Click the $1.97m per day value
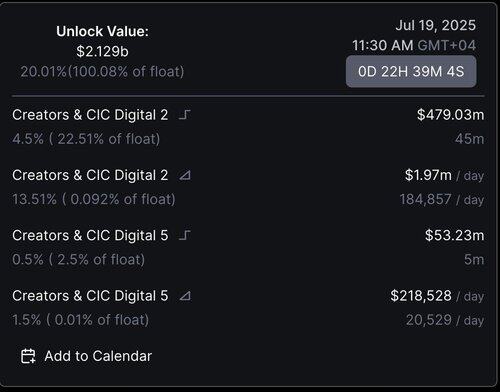Viewport: 500px width, 392px height. (444, 175)
